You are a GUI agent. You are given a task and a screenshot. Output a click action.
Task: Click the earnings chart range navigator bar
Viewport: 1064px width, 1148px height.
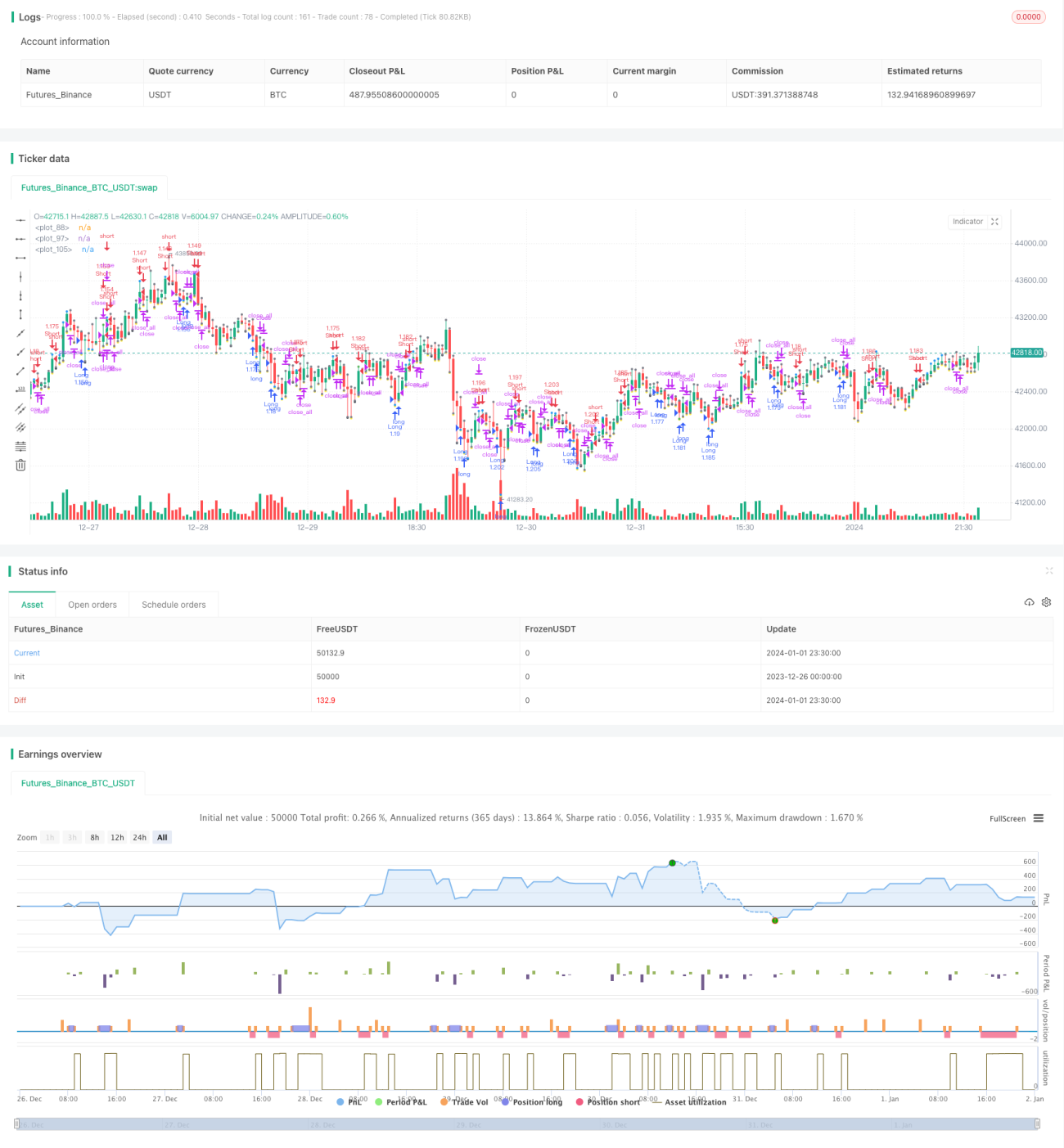[x=527, y=1124]
